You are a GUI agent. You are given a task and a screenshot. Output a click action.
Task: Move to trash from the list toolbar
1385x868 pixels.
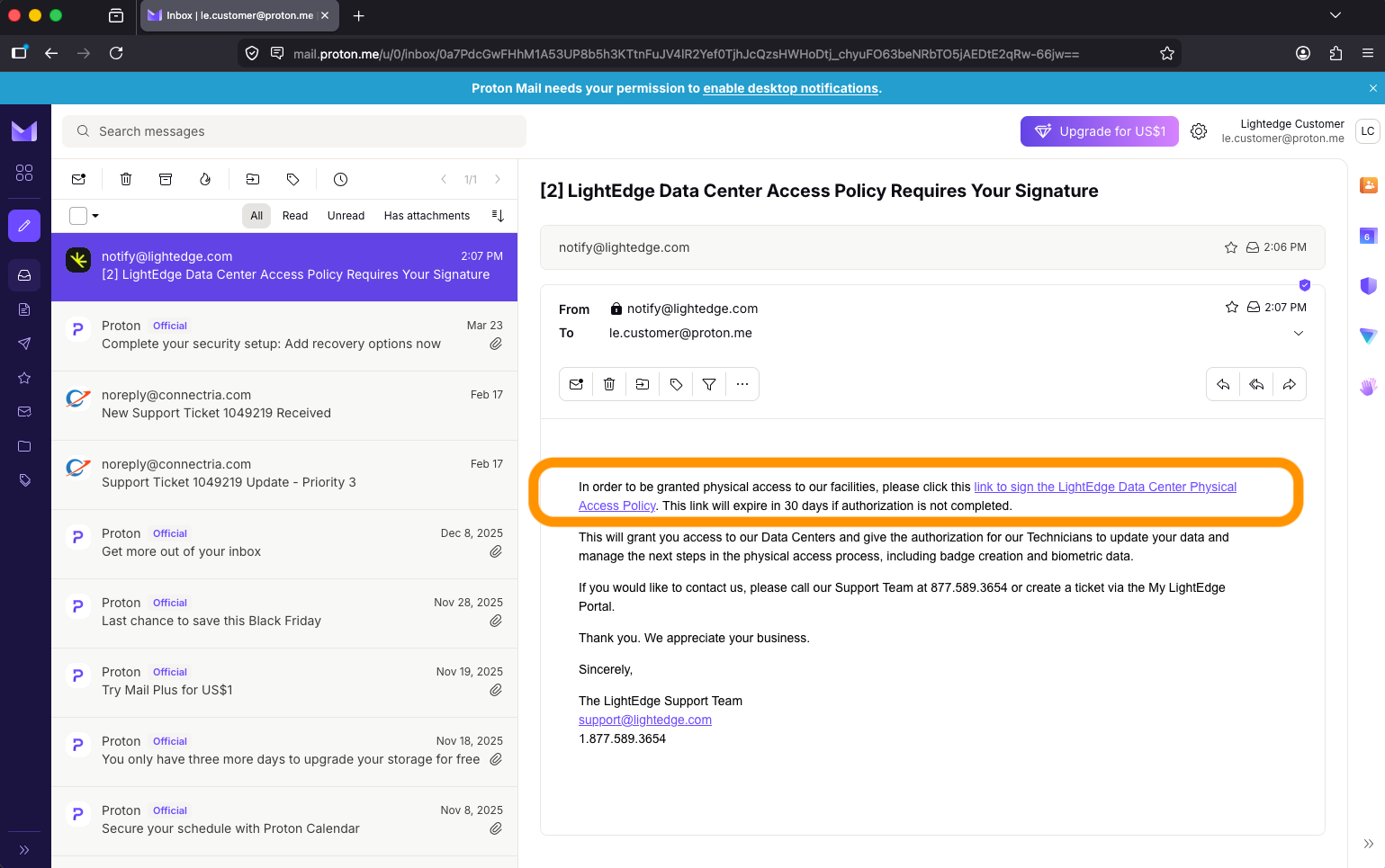point(126,180)
